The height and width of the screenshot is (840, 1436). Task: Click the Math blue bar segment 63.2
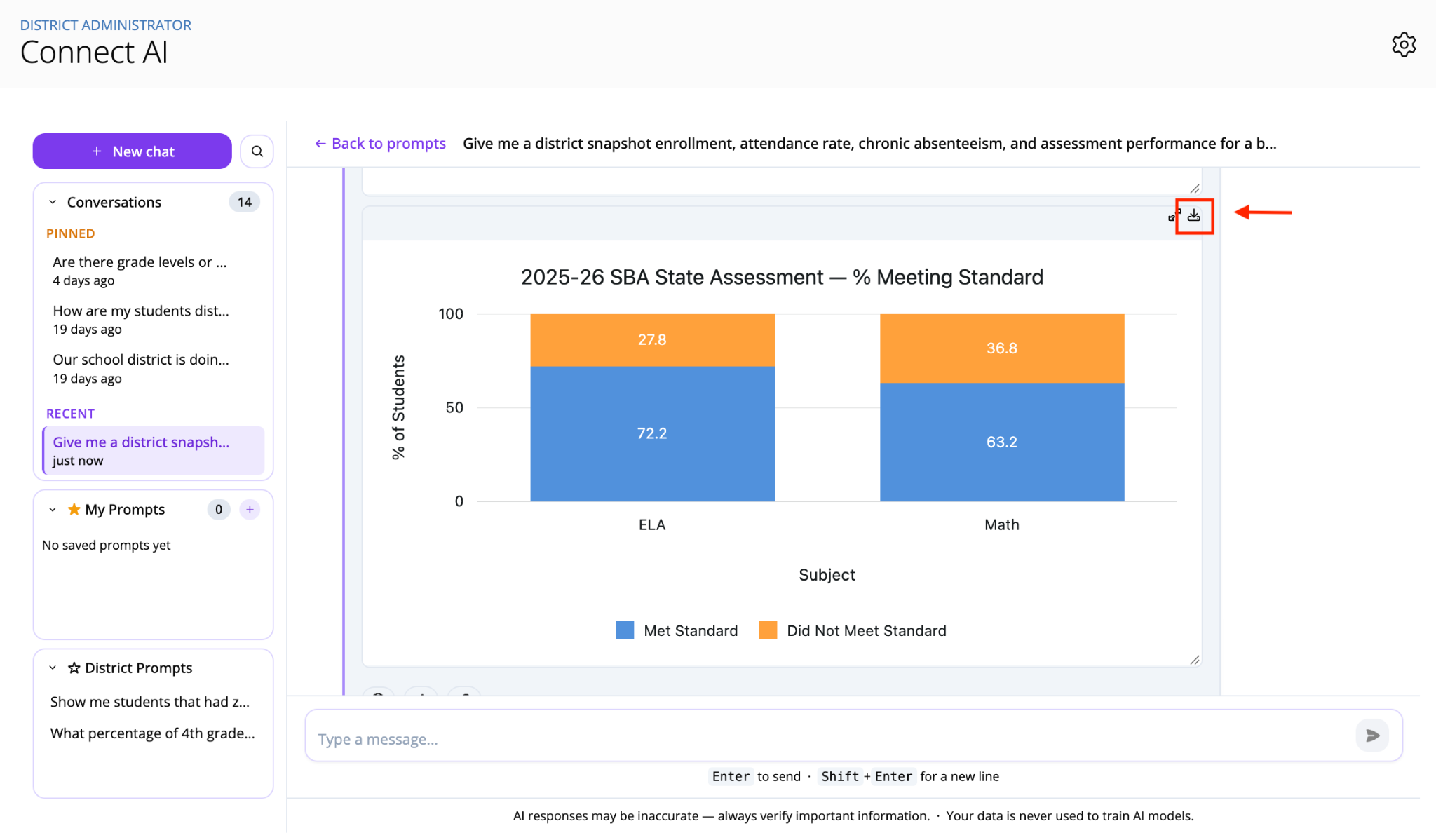[1002, 442]
